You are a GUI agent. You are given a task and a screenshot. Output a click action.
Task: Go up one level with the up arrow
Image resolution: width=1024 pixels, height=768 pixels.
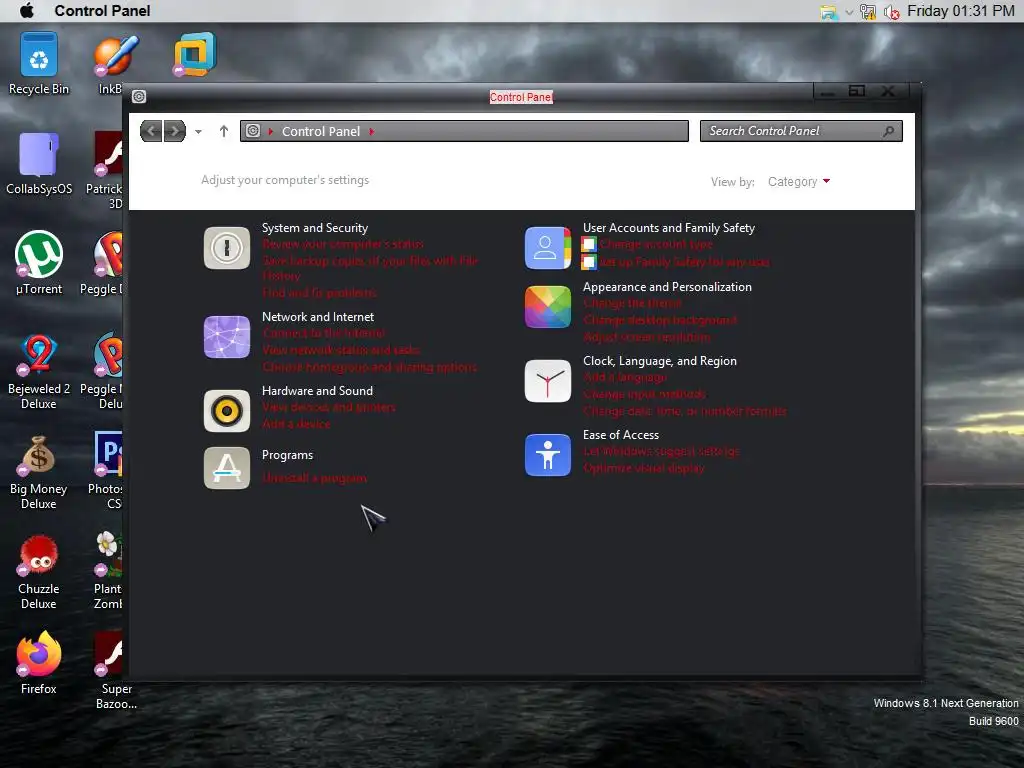pos(223,131)
